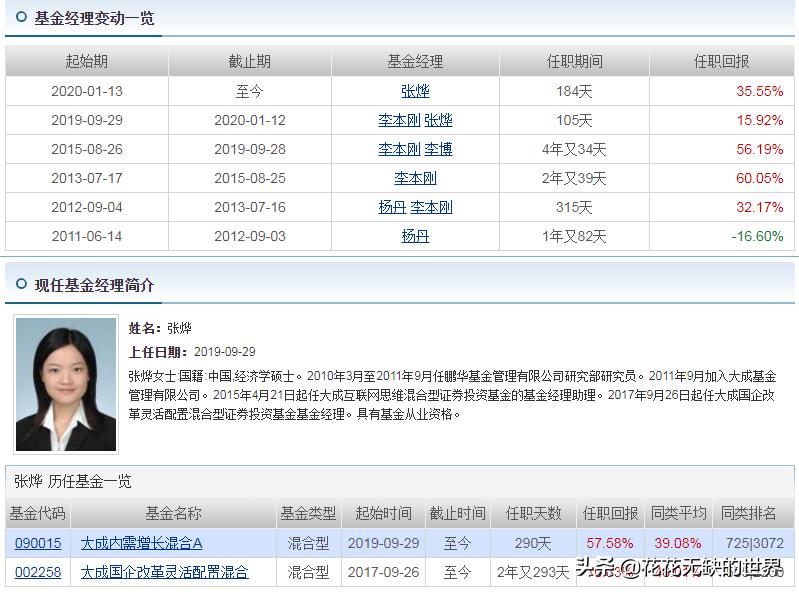Select the 60.05% return value
The height and width of the screenshot is (594, 799).
(x=759, y=178)
